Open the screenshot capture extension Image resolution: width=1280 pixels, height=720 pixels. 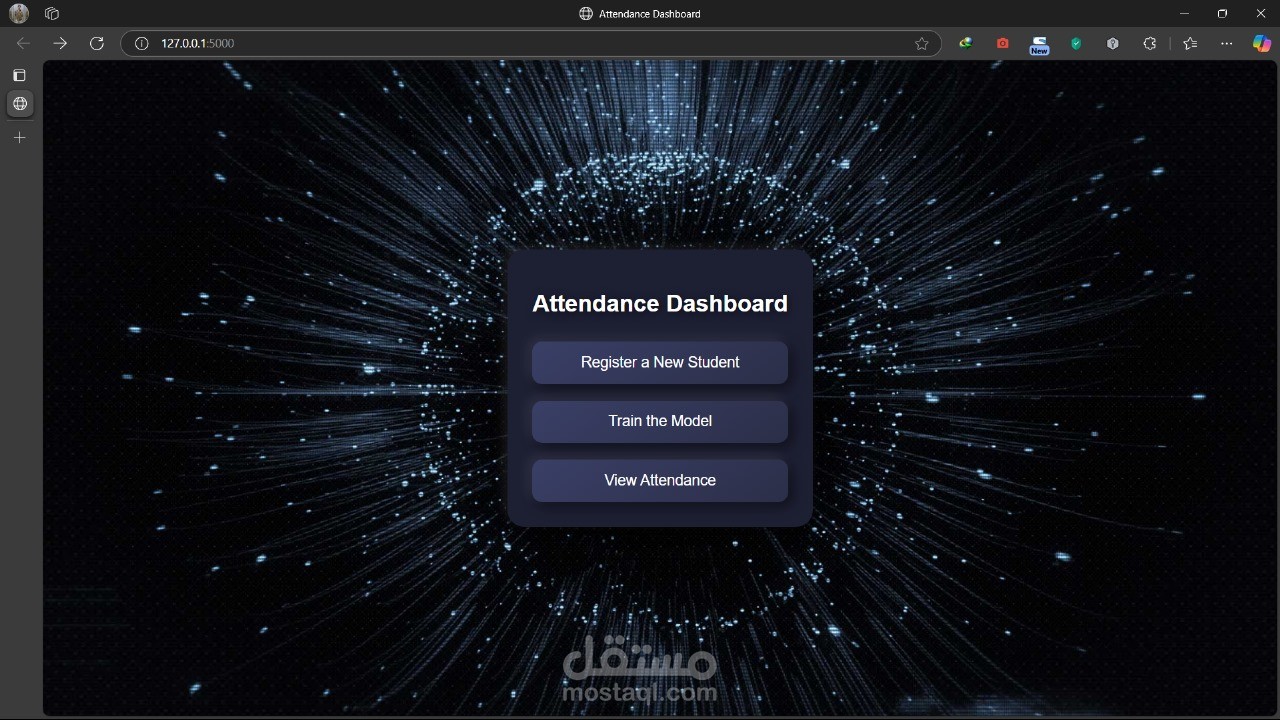point(1003,43)
